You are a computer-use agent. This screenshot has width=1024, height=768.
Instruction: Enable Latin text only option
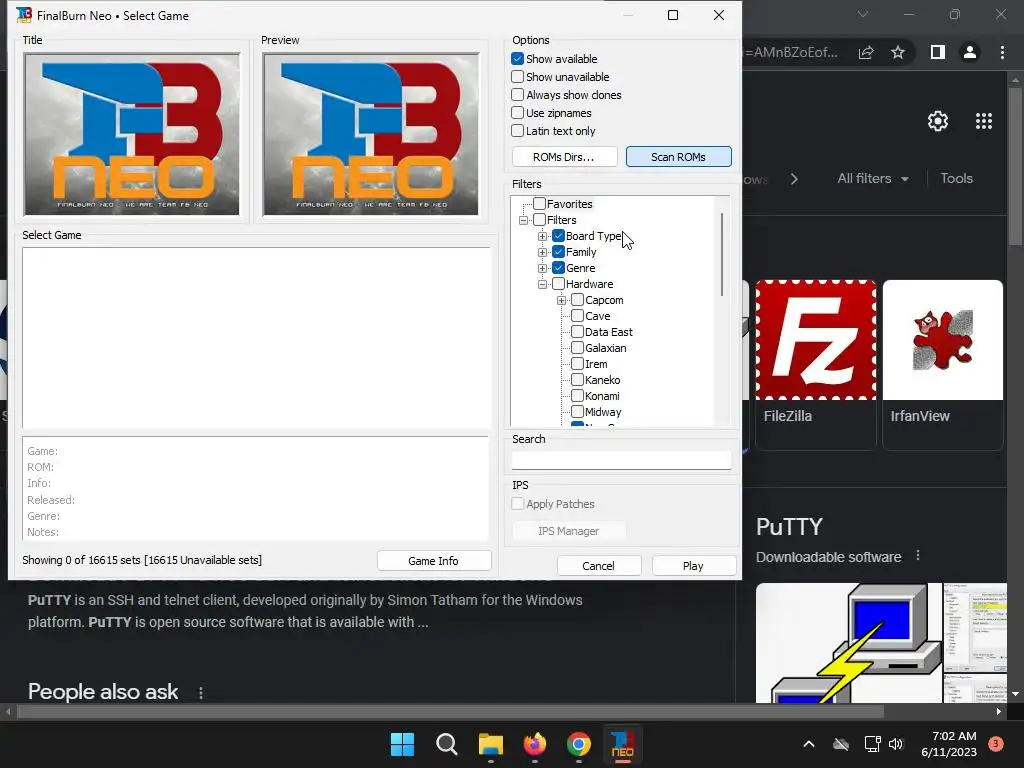pyautogui.click(x=517, y=131)
